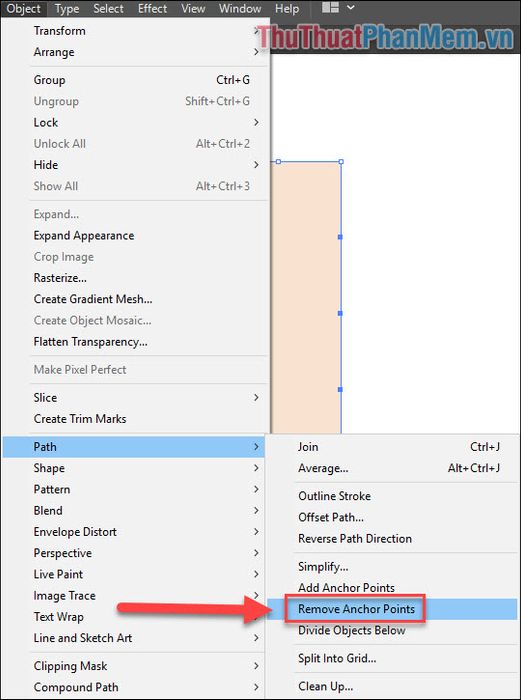This screenshot has height=700, width=521.
Task: Open the Window menu
Action: [x=240, y=8]
